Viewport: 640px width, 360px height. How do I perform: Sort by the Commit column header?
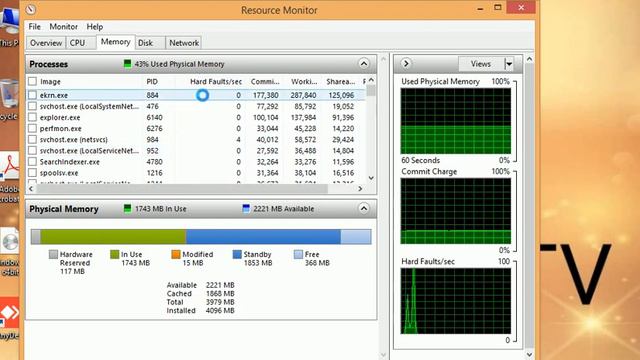click(264, 82)
